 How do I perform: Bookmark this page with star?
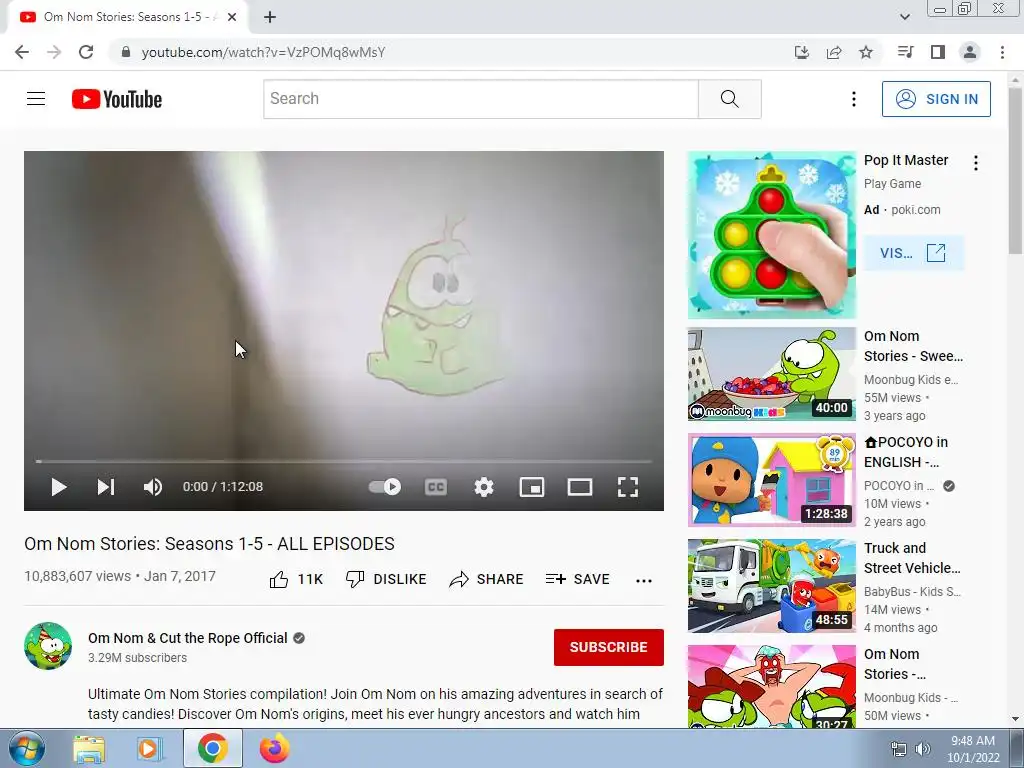pos(866,52)
